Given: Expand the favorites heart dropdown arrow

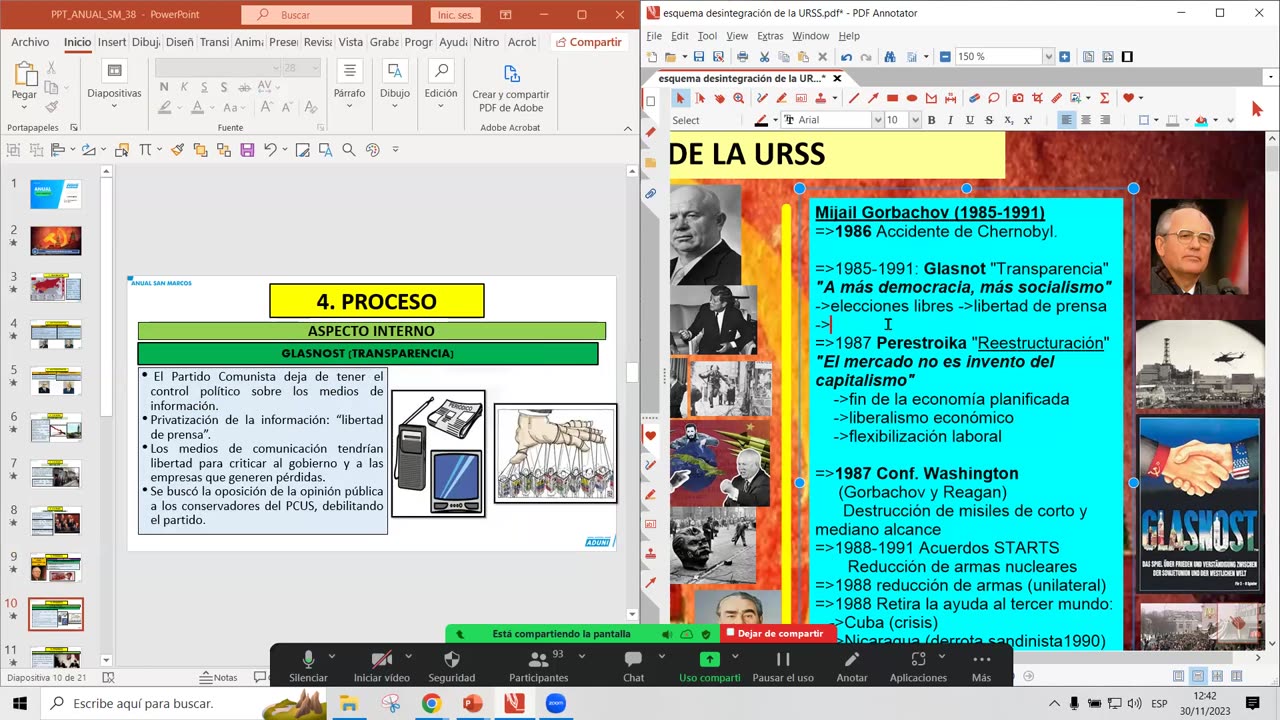Looking at the screenshot, I should tap(1141, 98).
